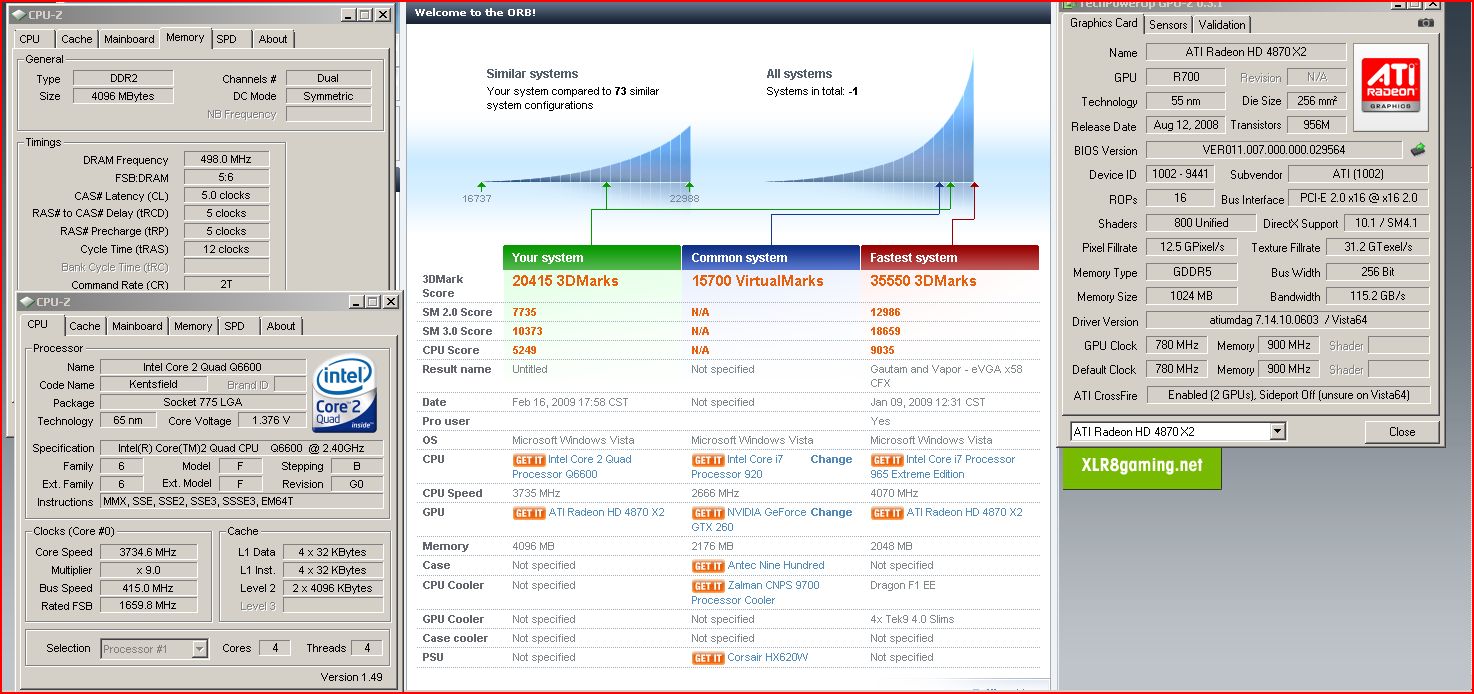
Task: Click GET IT badge beside Core 2 Quad Q6600
Action: point(529,460)
